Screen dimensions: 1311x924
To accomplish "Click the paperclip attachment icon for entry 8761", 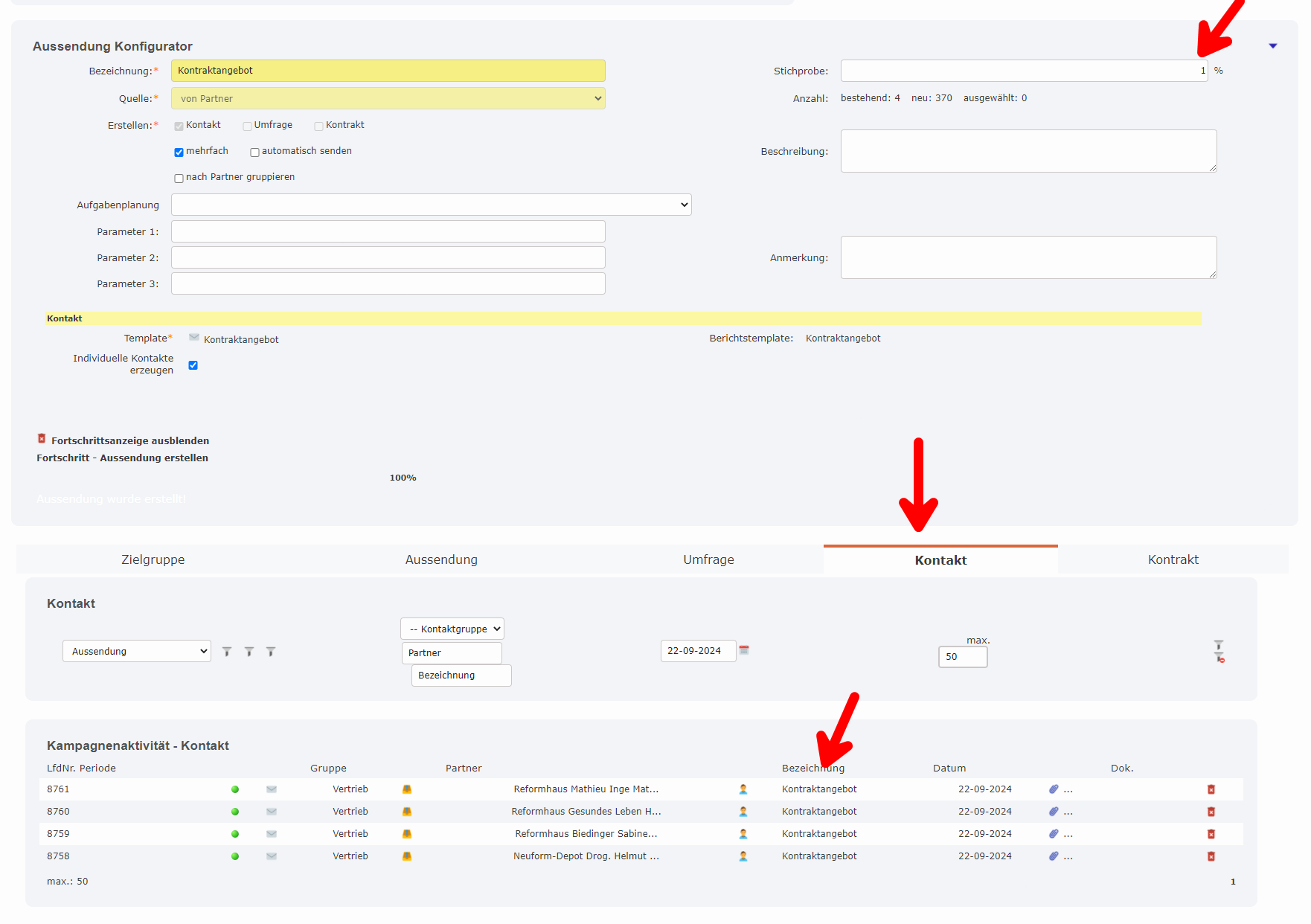I will pyautogui.click(x=1053, y=789).
